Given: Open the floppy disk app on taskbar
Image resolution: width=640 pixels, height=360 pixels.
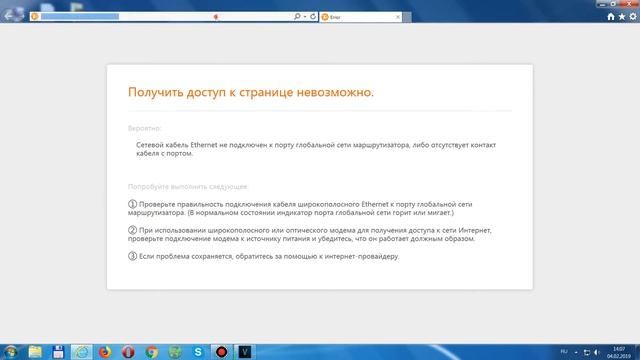Looking at the screenshot, I should coord(58,352).
